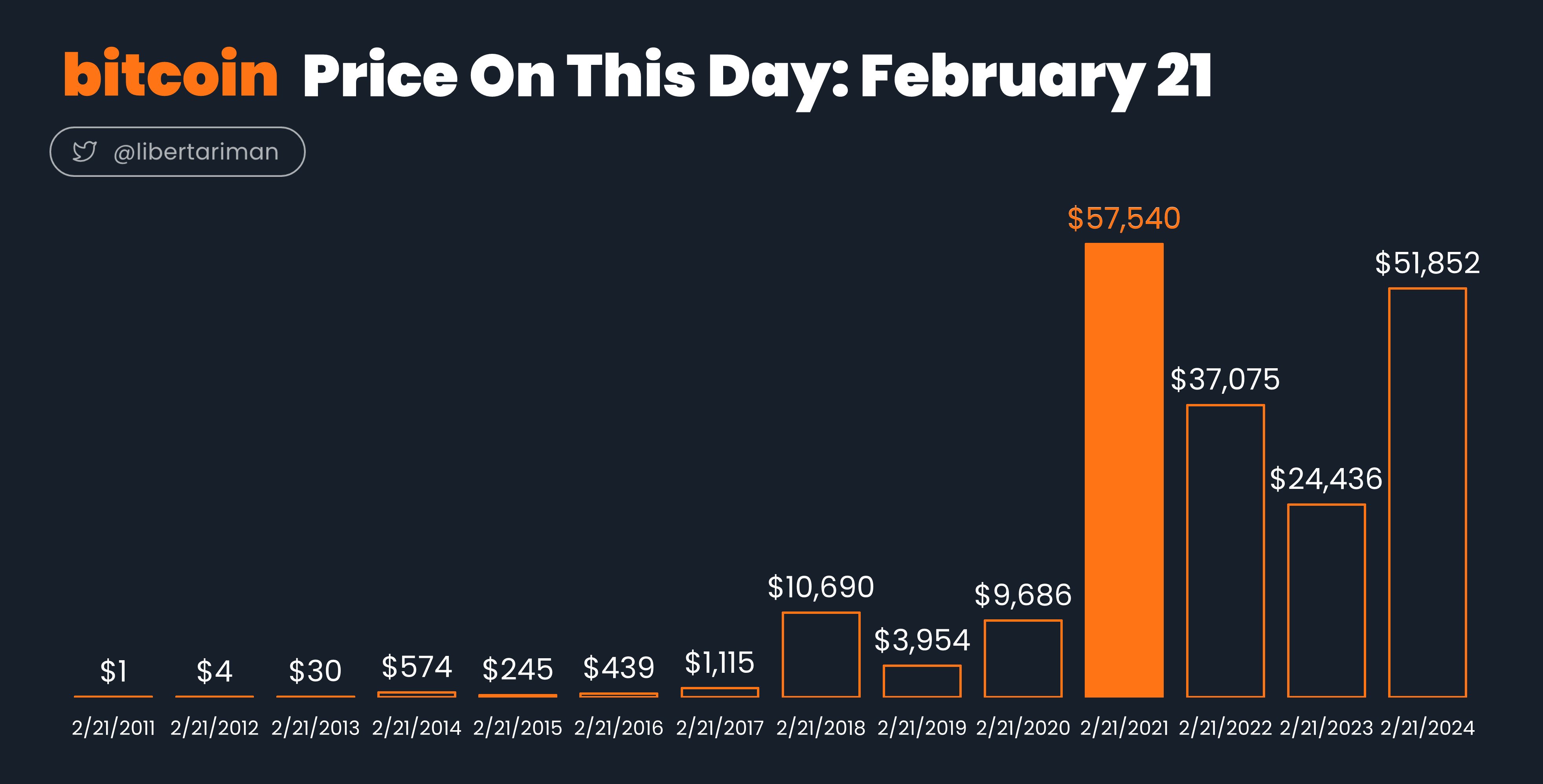Image resolution: width=1543 pixels, height=784 pixels.
Task: Click the $51,852 price label
Action: 1427,263
